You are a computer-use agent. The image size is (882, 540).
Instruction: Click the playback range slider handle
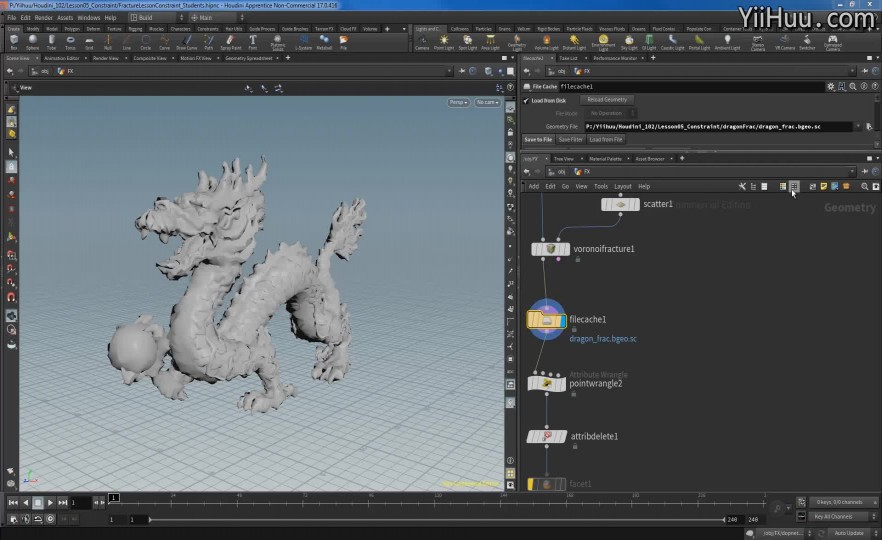click(150, 519)
